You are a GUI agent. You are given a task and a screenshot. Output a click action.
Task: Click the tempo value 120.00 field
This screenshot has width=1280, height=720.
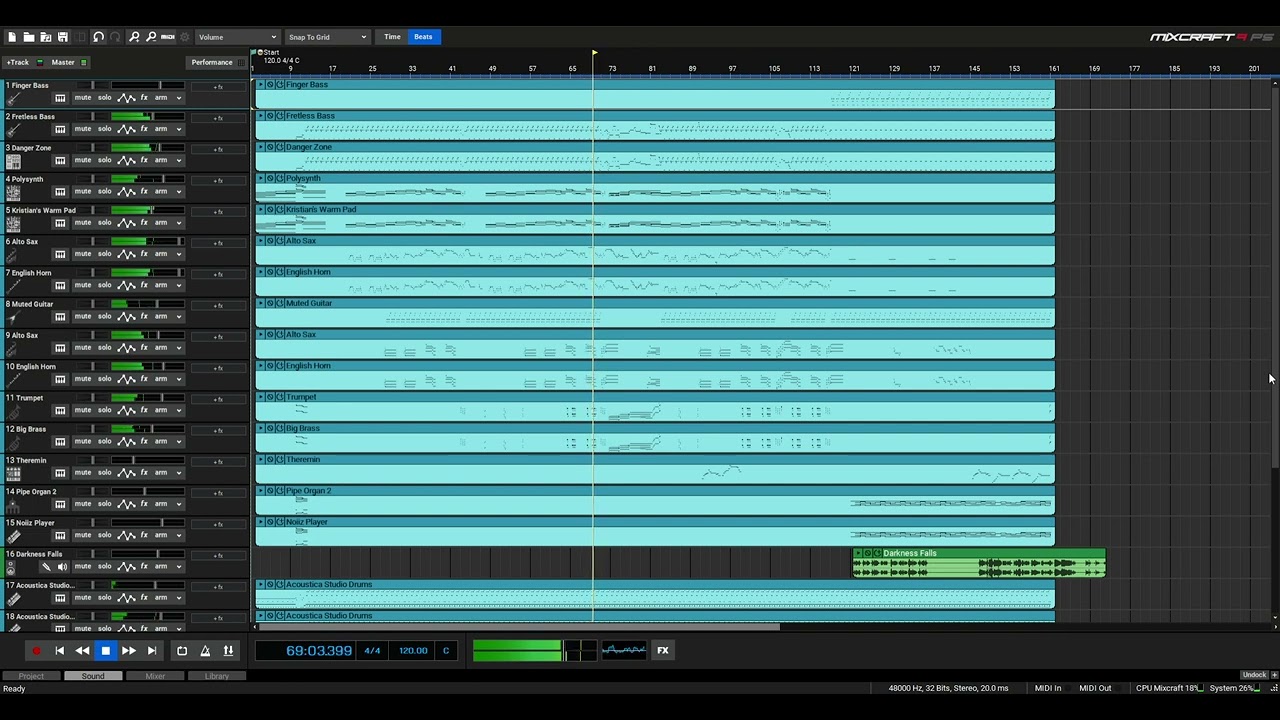click(x=413, y=651)
